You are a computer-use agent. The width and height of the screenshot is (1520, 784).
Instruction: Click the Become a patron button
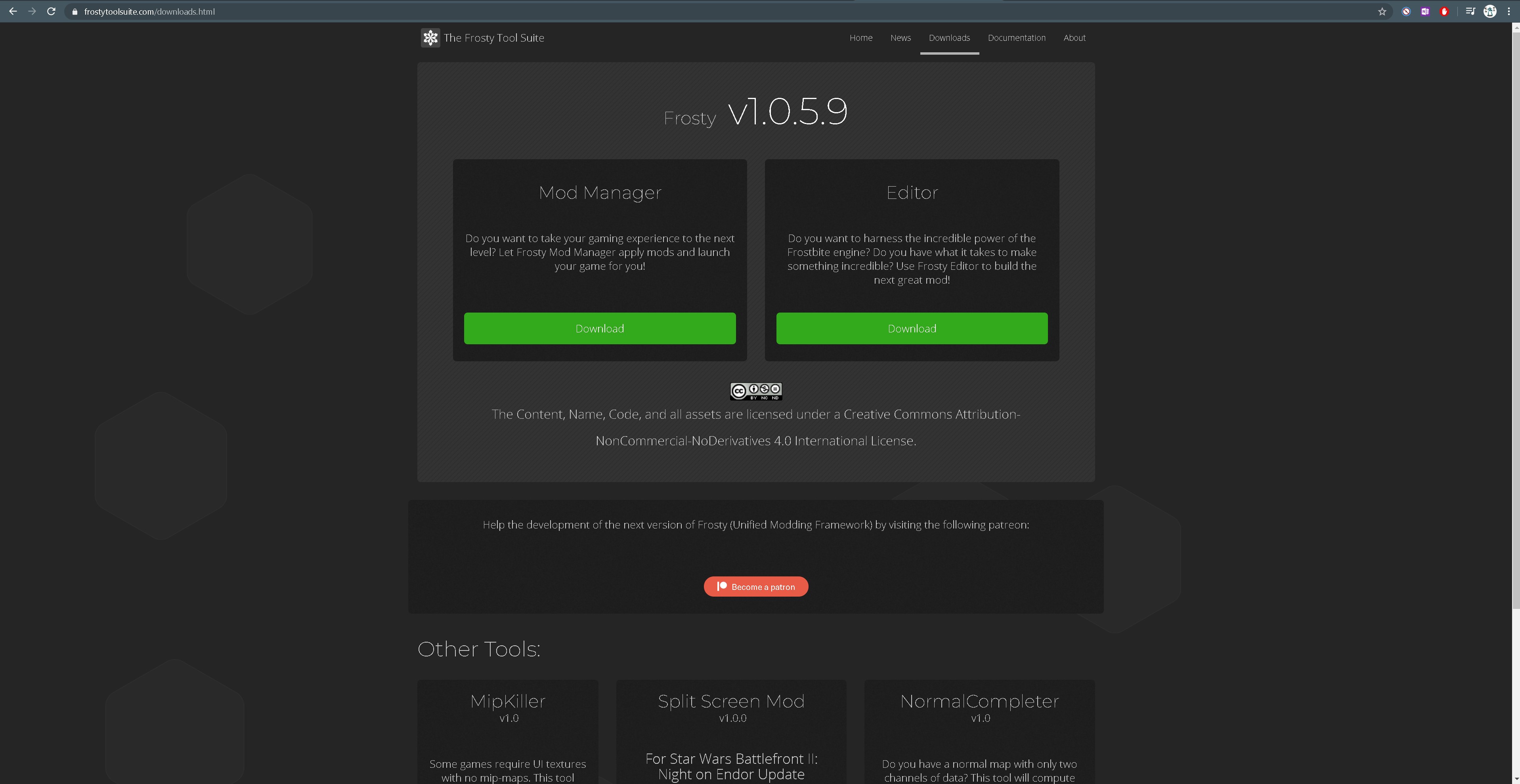tap(756, 586)
